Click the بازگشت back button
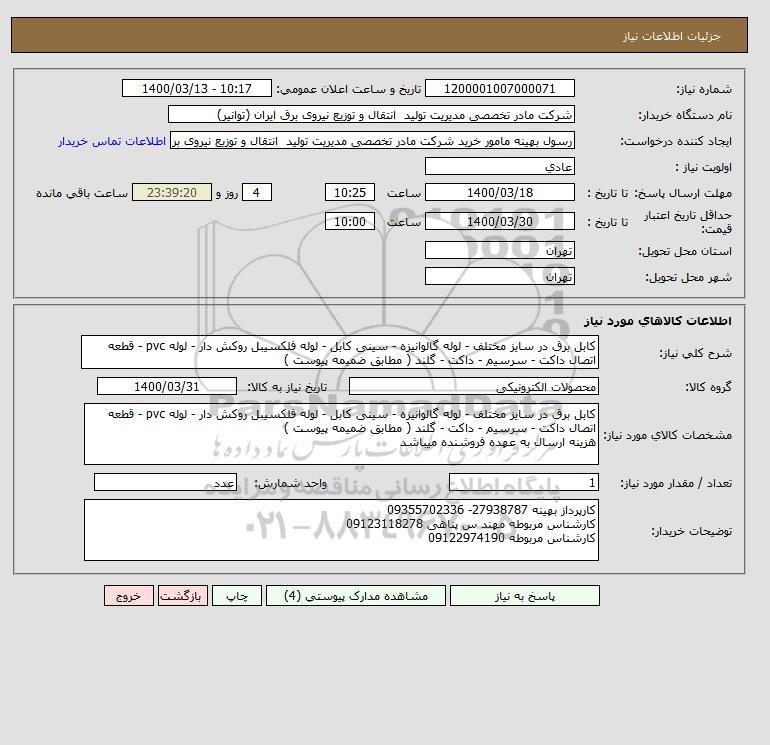This screenshot has height=745, width=770. tap(183, 596)
